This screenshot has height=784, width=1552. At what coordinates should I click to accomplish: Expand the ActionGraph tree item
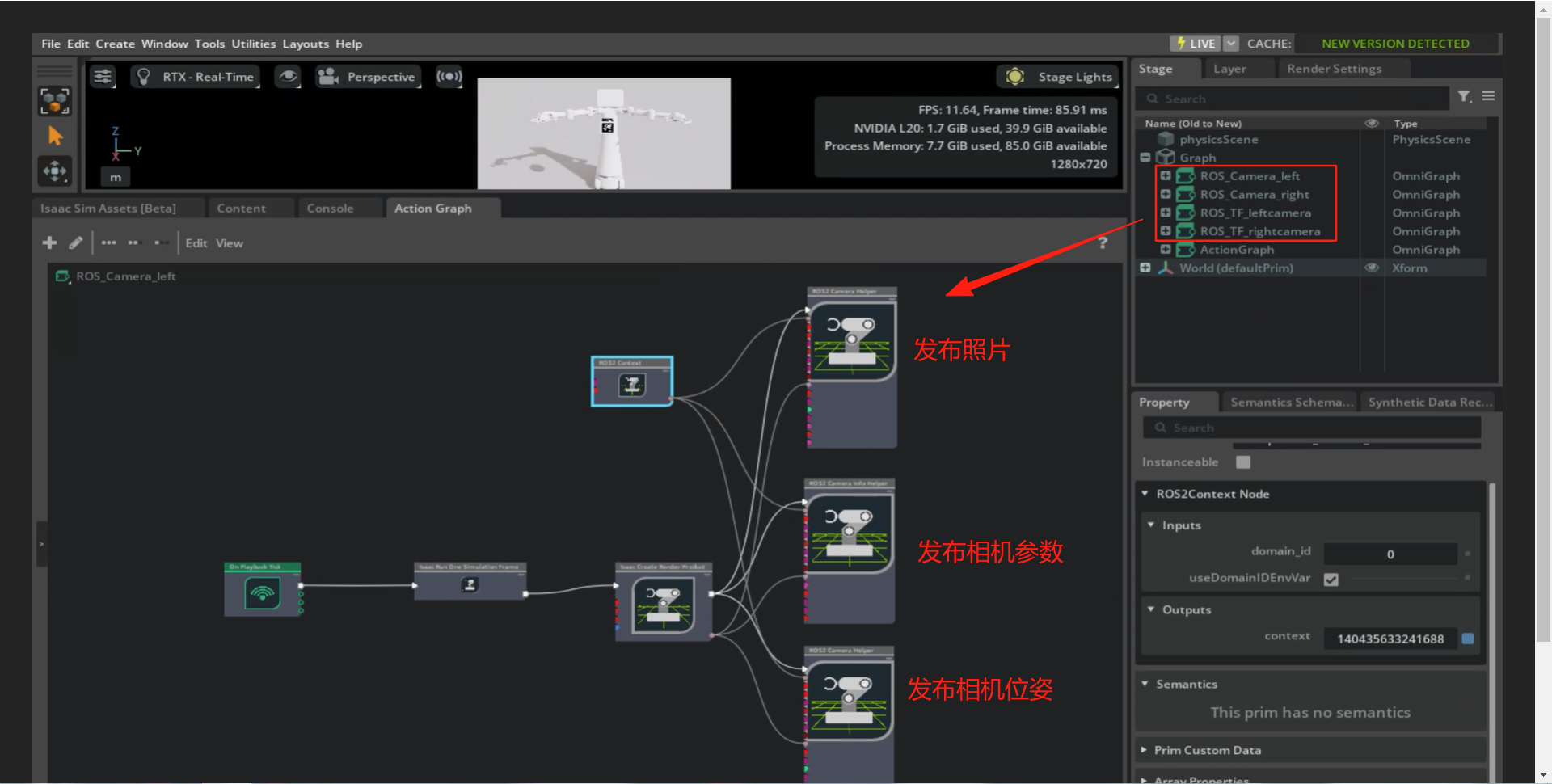(x=1166, y=249)
